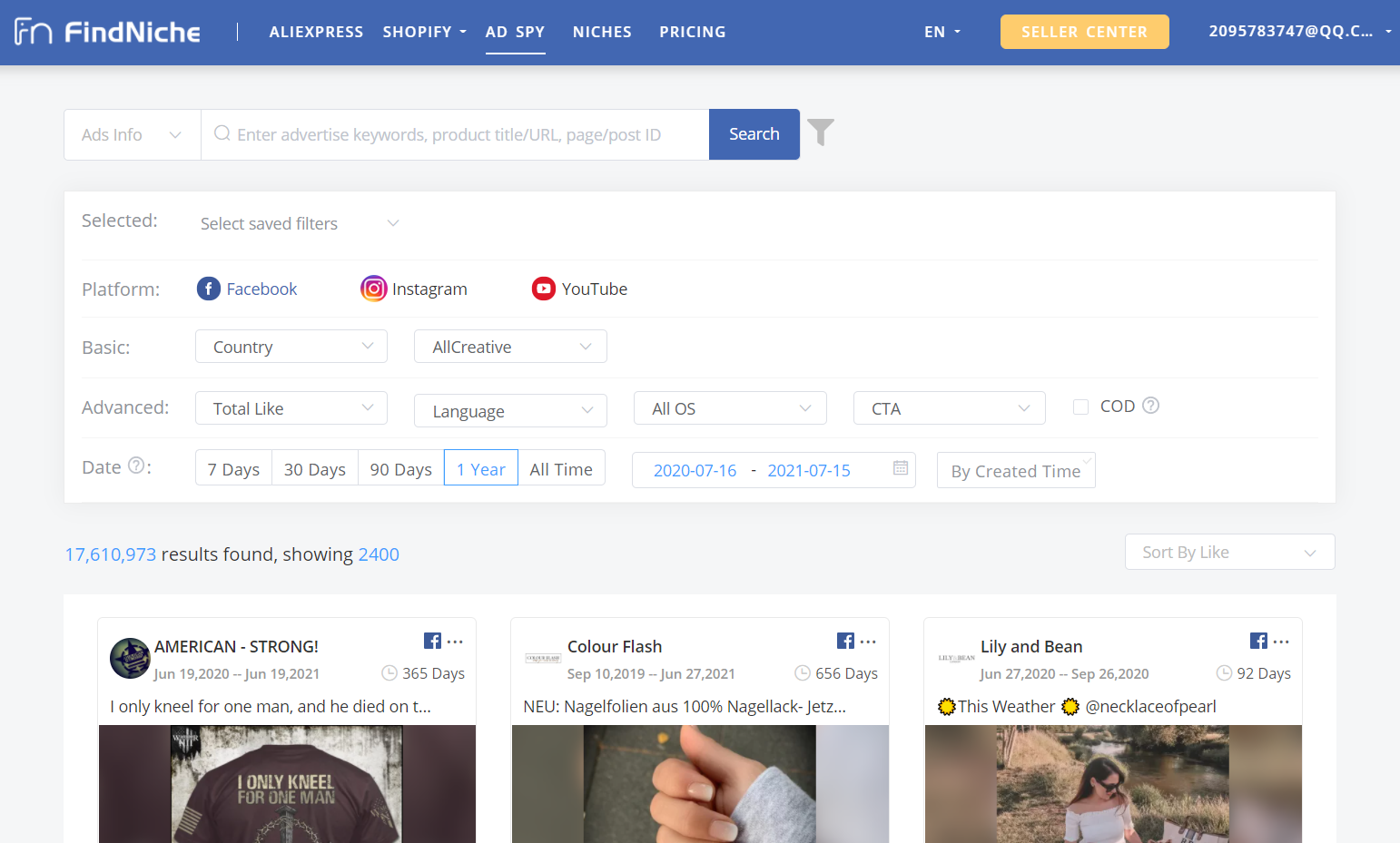Click the 17,610,973 results count
Viewport: 1400px width, 843px height.
pos(110,554)
